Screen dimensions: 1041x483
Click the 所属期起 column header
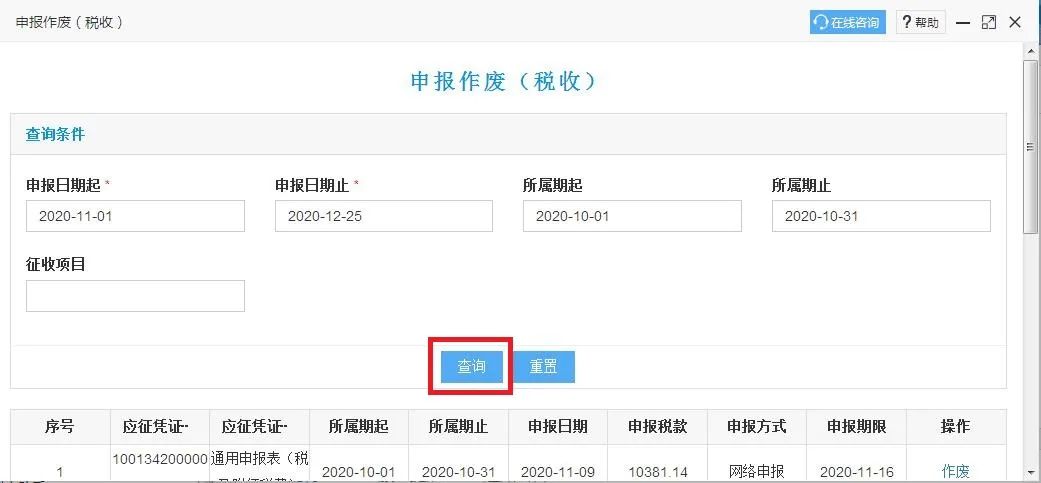coord(359,427)
